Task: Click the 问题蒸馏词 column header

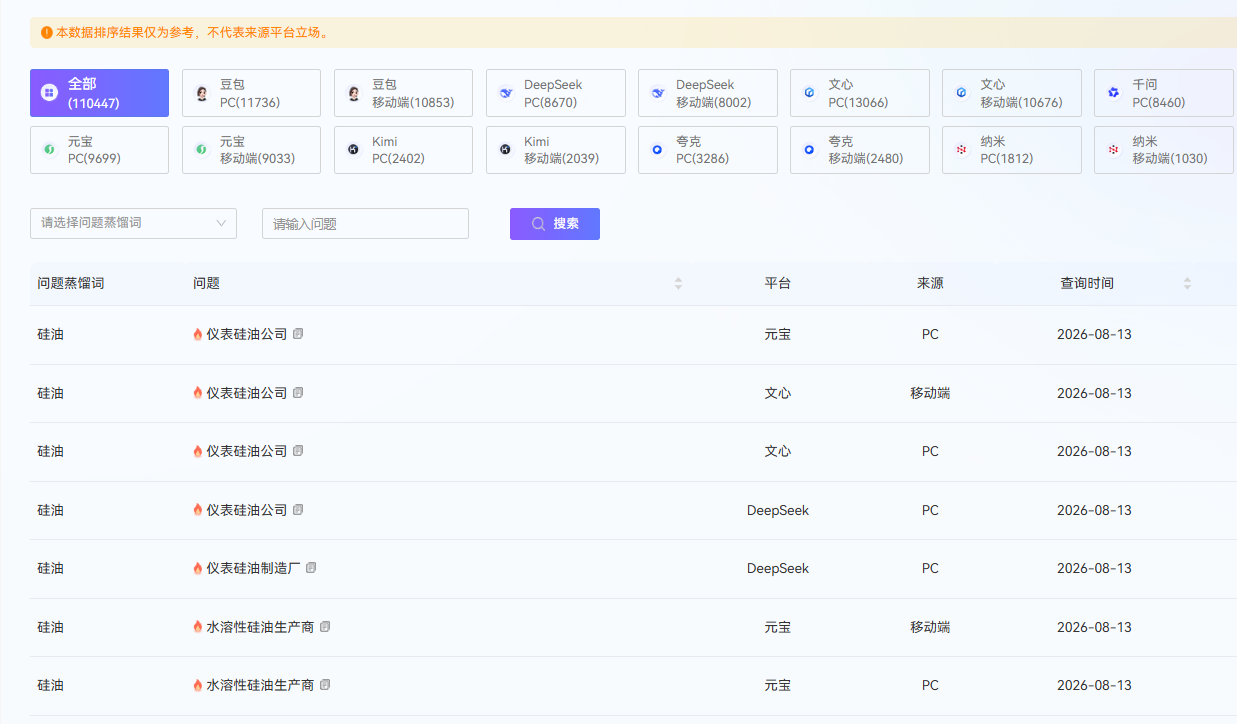Action: [x=70, y=283]
